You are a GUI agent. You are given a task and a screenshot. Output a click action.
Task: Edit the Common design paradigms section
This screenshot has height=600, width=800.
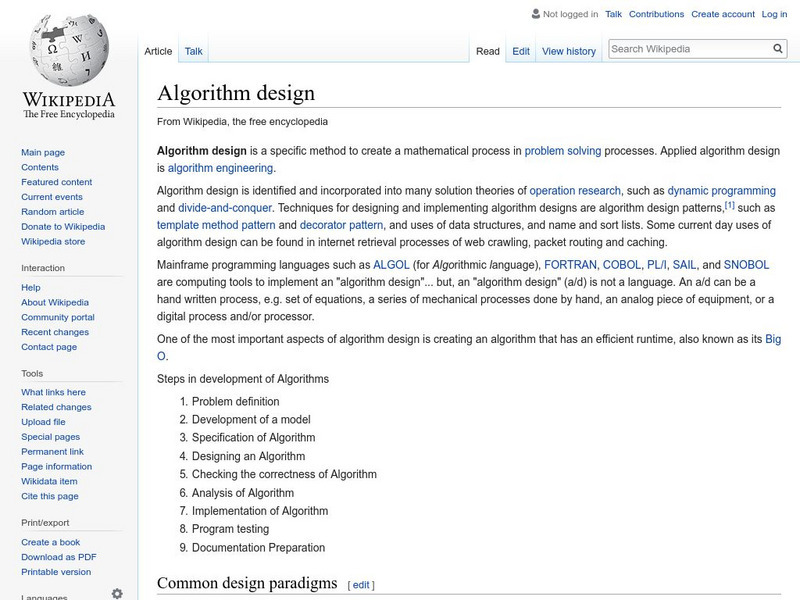click(x=361, y=585)
